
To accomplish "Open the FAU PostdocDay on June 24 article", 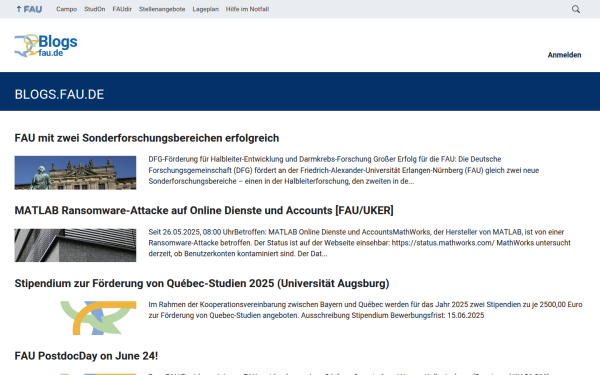I will pos(86,356).
